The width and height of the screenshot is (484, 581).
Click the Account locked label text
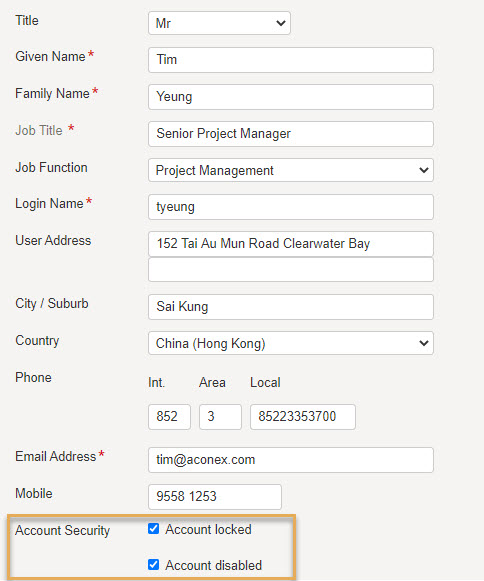pyautogui.click(x=208, y=529)
